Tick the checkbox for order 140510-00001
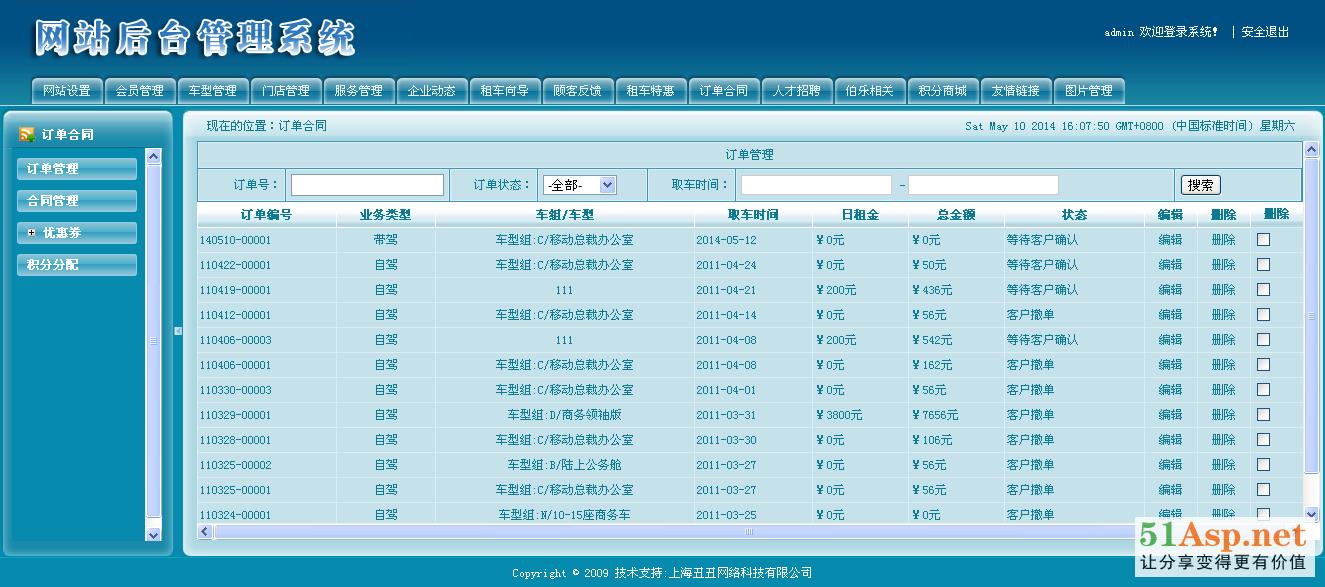The height and width of the screenshot is (587, 1325). 1263,240
